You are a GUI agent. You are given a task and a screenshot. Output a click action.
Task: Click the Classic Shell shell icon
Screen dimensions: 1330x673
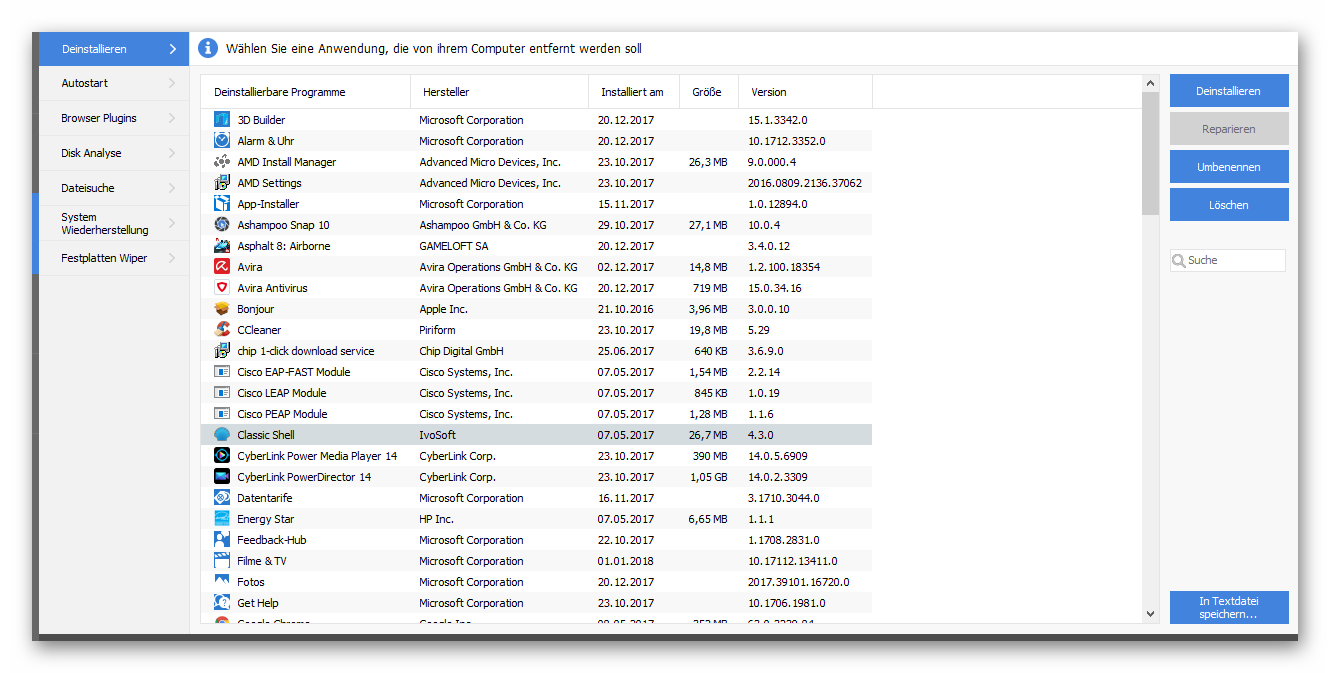coord(222,435)
